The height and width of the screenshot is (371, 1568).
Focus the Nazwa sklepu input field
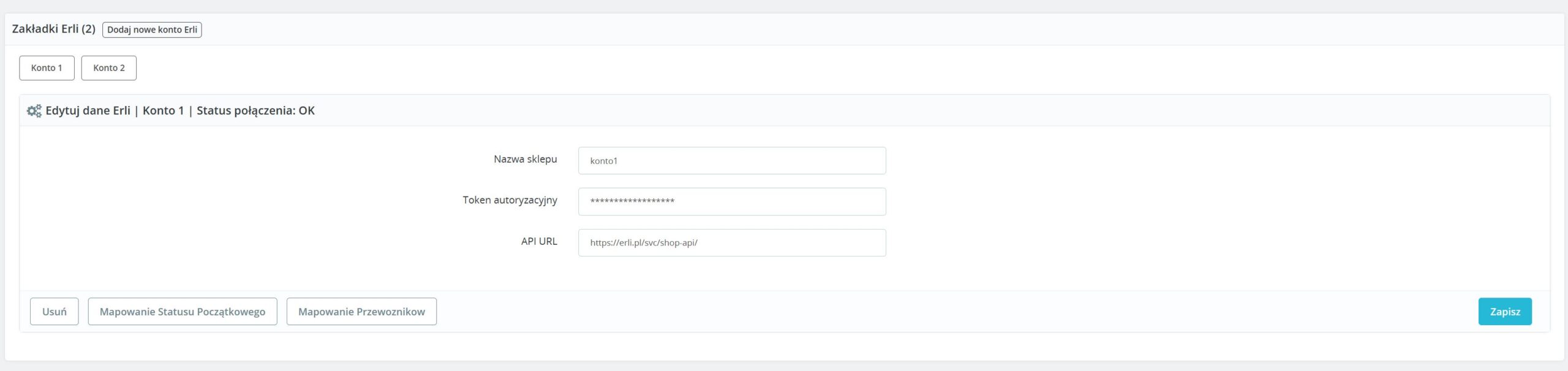tap(732, 160)
